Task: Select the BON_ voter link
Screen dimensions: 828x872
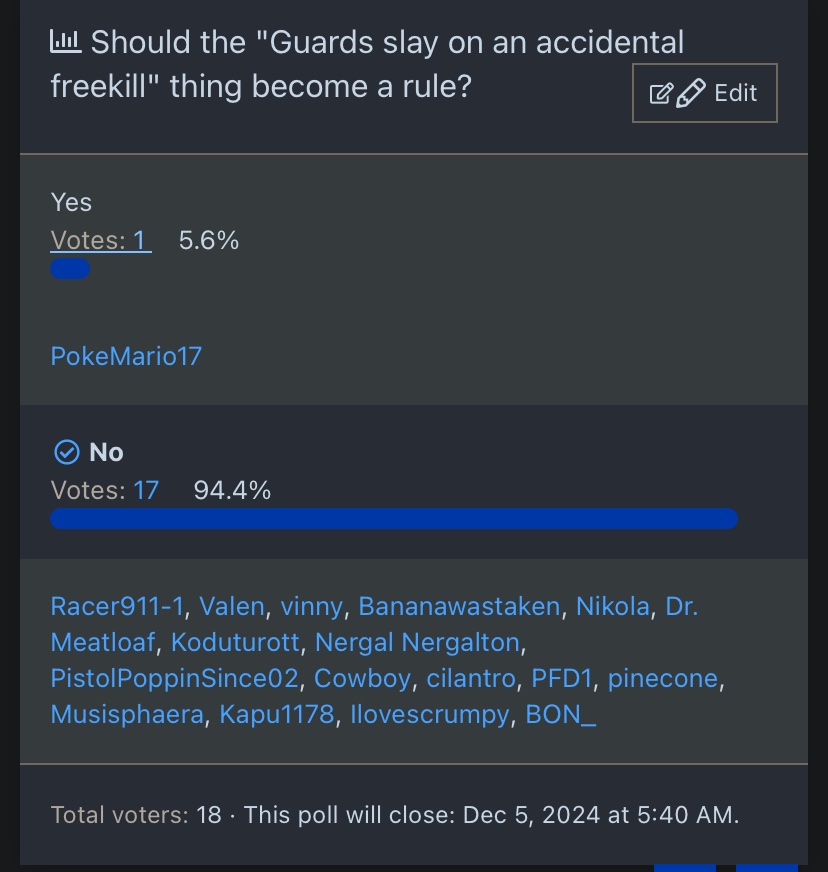Action: (560, 715)
